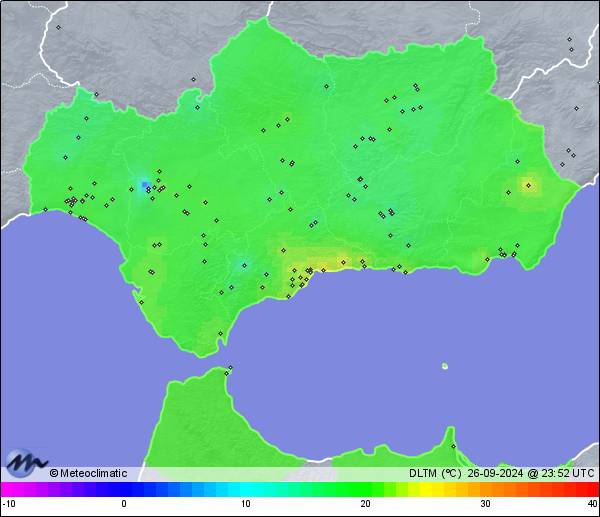Click the 10 label on the temperature scale
The image size is (600, 517).
(246, 504)
